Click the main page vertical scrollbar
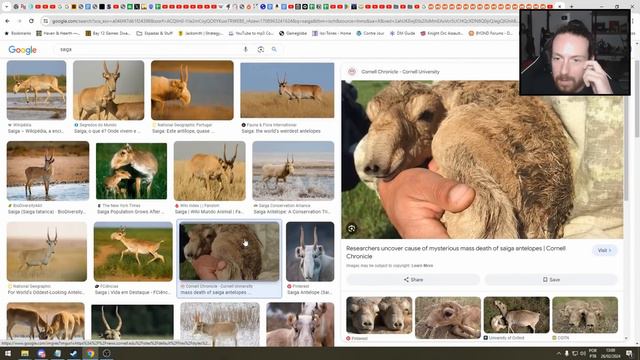The image size is (640, 360). [637, 98]
